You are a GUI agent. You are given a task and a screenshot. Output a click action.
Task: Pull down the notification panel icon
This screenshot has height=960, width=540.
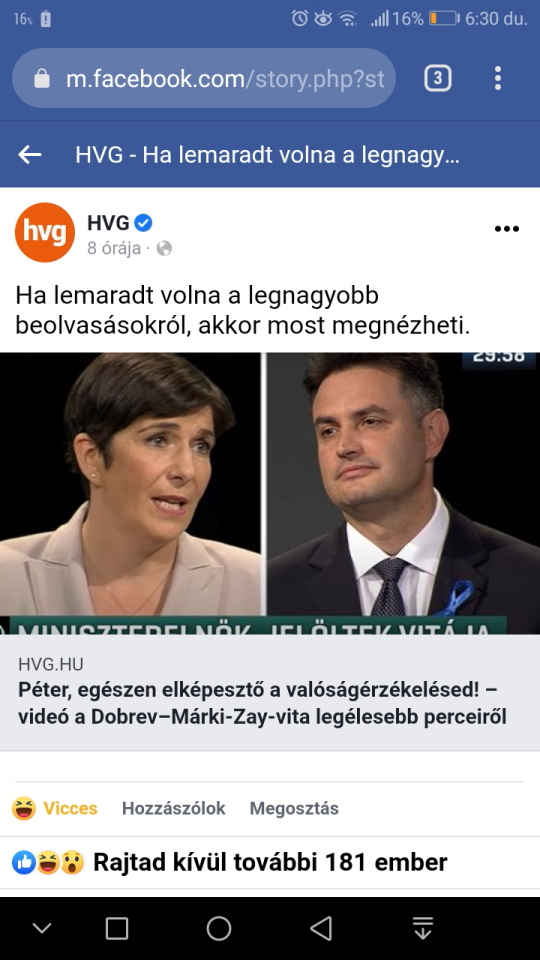point(422,928)
